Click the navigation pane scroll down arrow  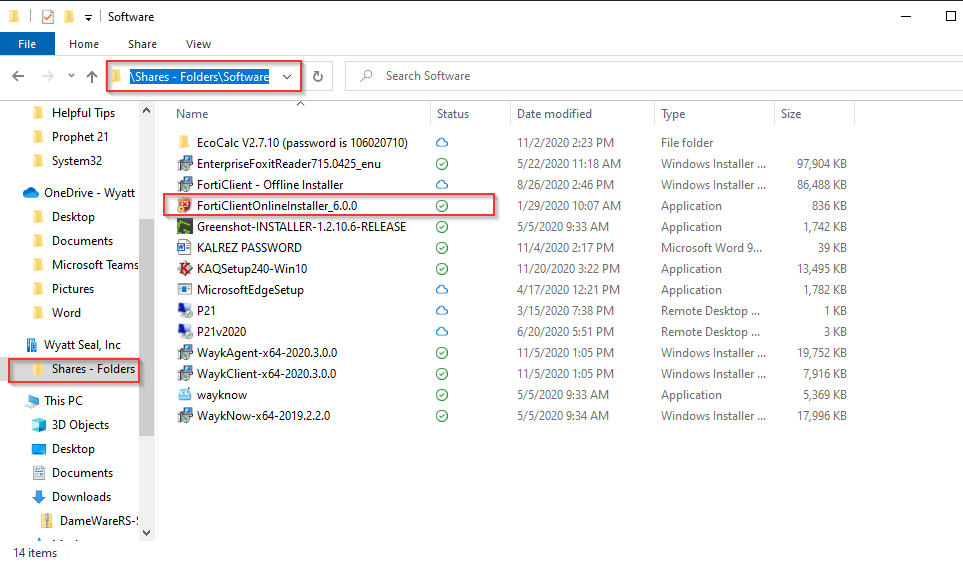pyautogui.click(x=146, y=533)
